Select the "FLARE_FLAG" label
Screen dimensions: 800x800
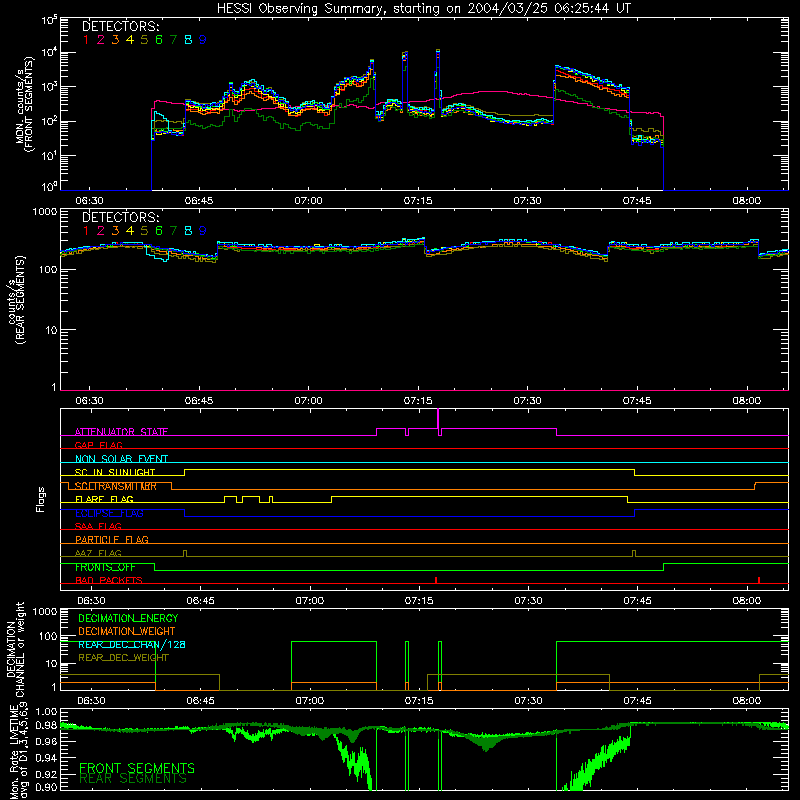pos(104,499)
